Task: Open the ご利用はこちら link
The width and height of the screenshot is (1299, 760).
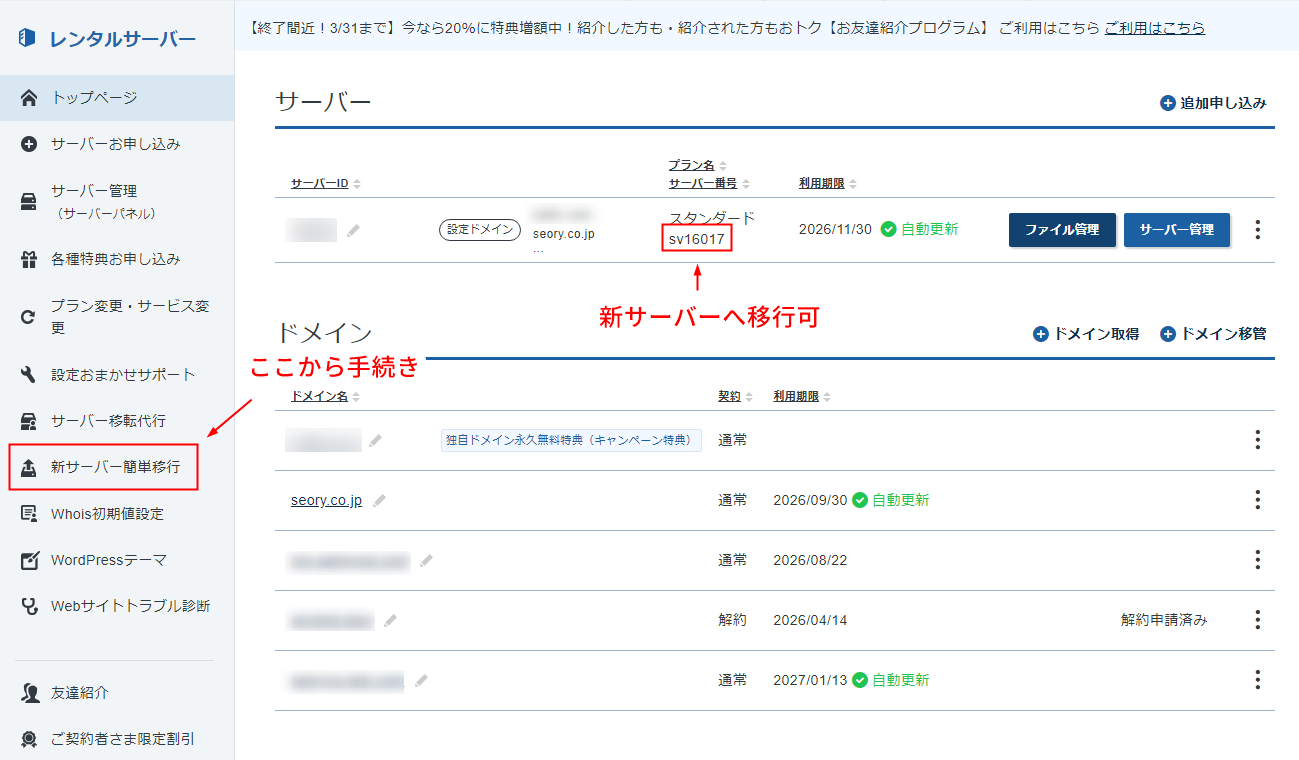Action: coord(1153,28)
